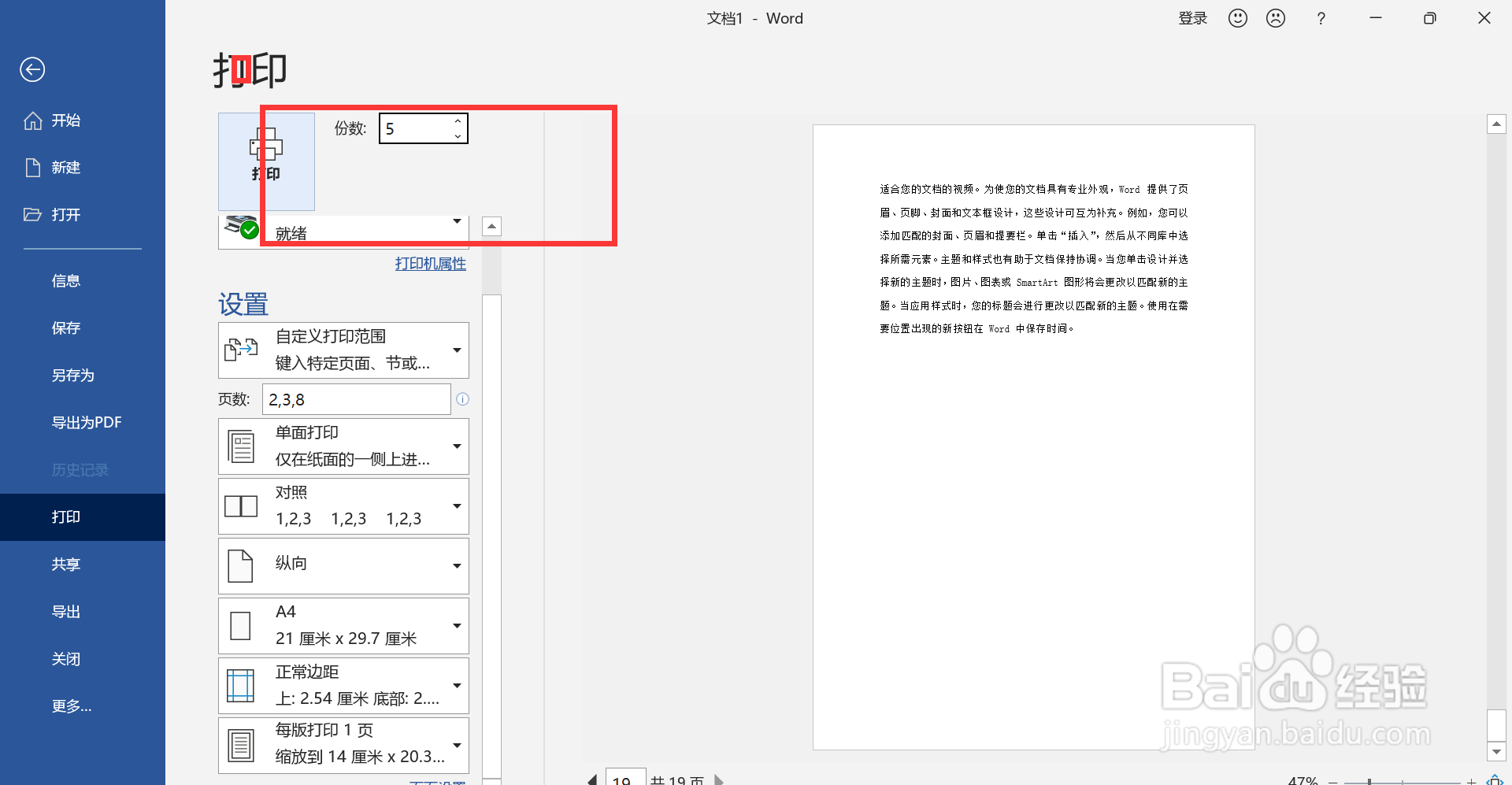Click the single-sided page icon for 单面打印

click(241, 446)
